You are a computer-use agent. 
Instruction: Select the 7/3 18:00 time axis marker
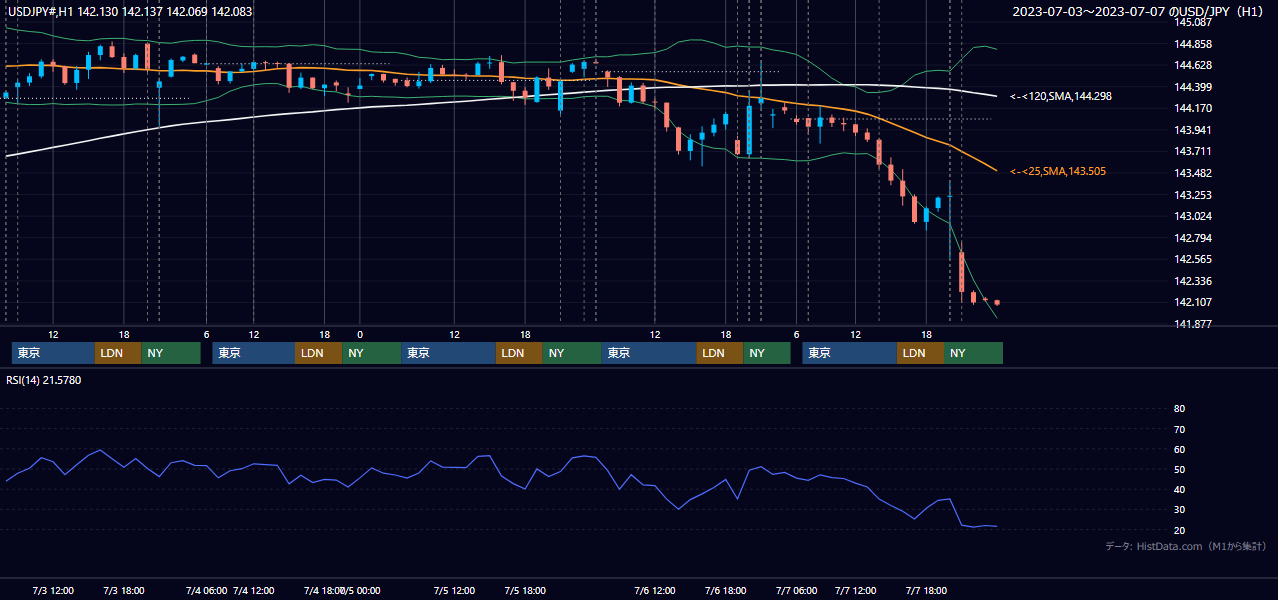(x=125, y=591)
